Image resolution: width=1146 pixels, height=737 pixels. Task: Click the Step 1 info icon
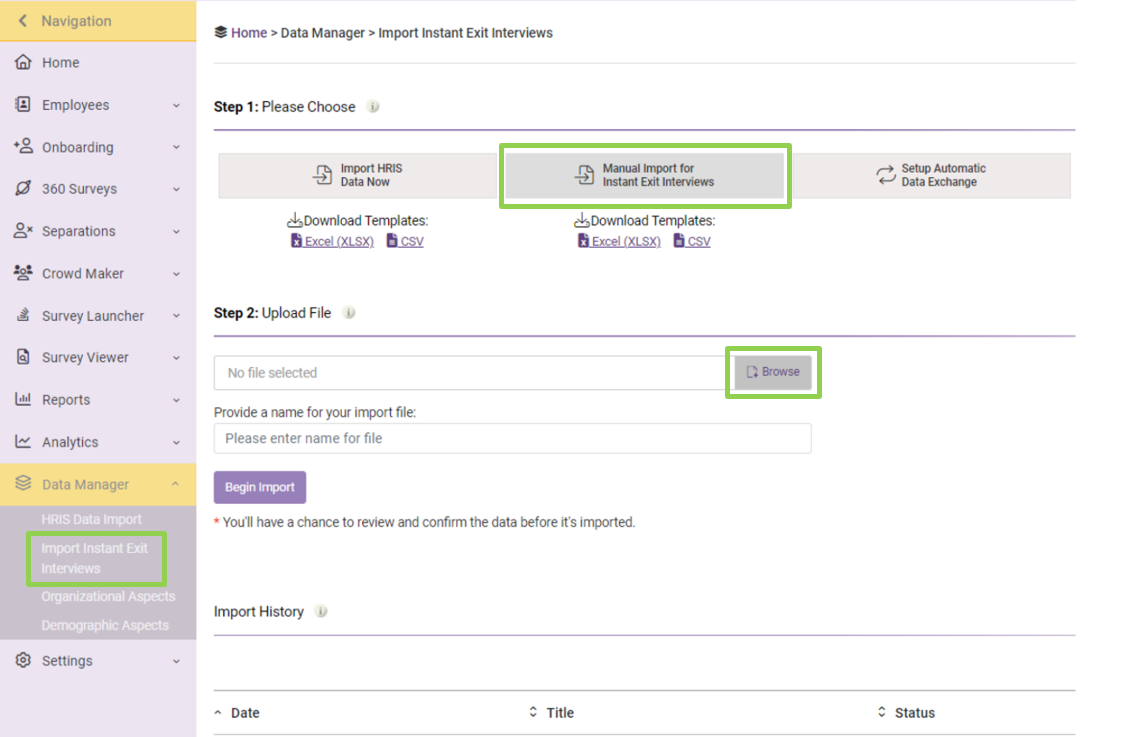[x=375, y=106]
